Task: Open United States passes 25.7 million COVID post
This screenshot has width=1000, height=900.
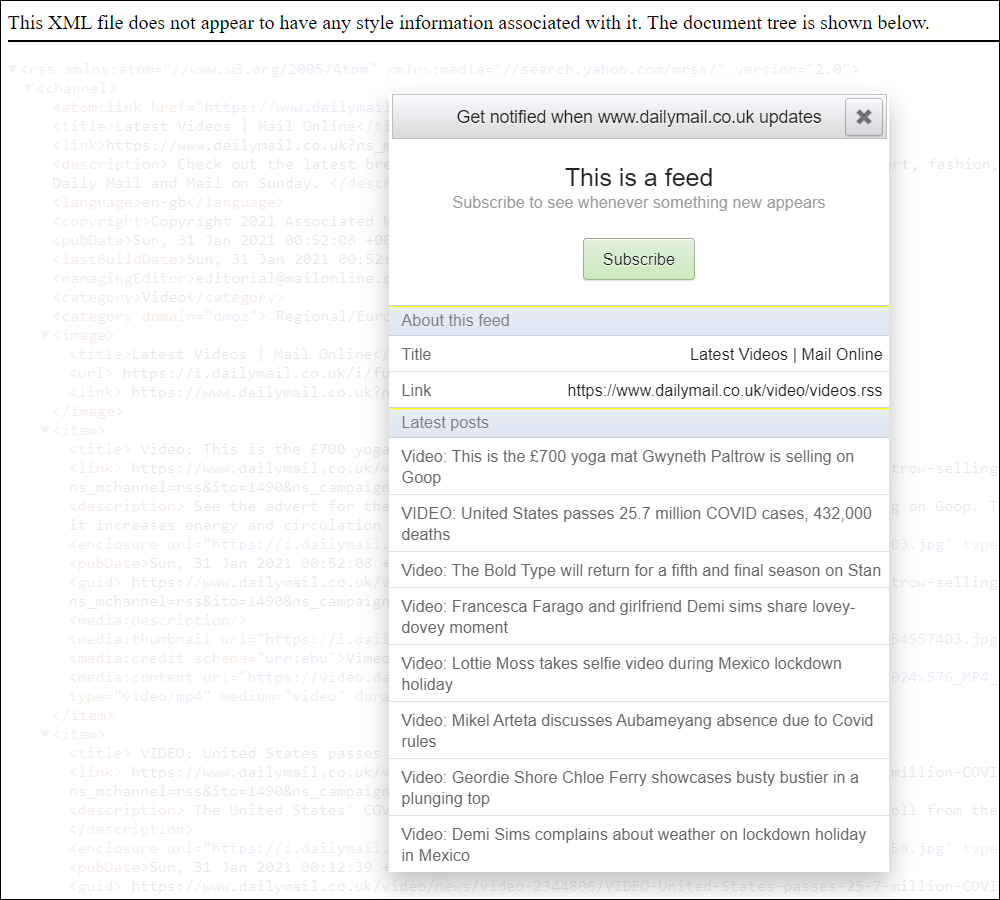Action: click(638, 524)
